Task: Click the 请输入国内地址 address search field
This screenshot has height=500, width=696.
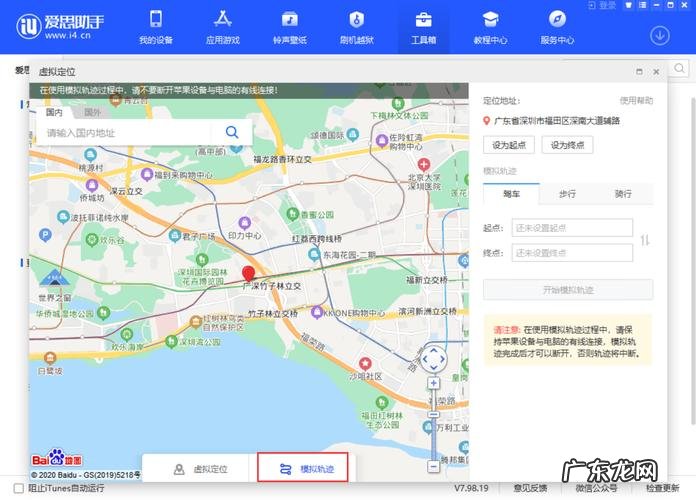Action: (125, 132)
